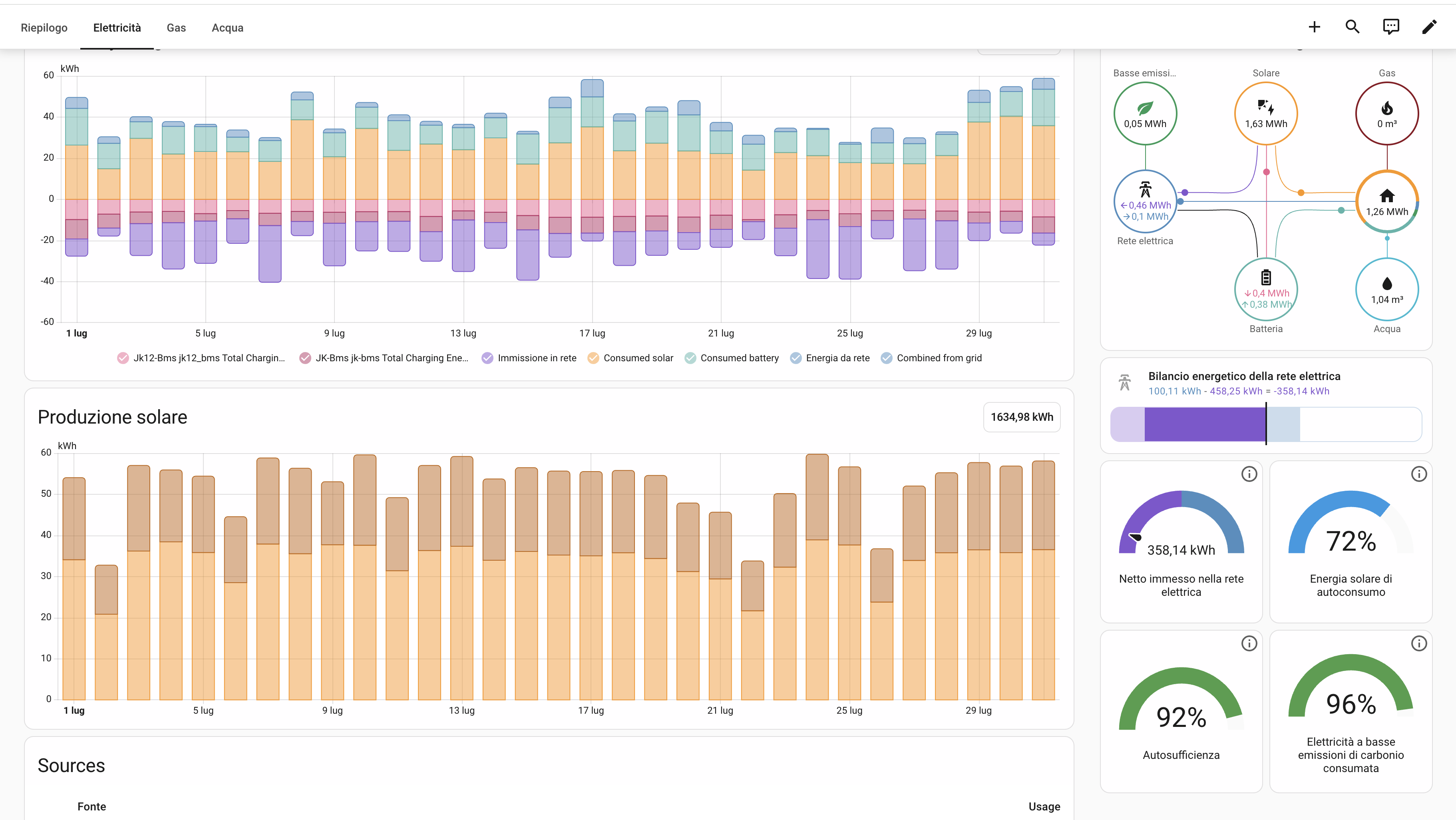Viewport: 1456px width, 820px height.
Task: Click the Batteria energy flow node
Action: (1265, 289)
